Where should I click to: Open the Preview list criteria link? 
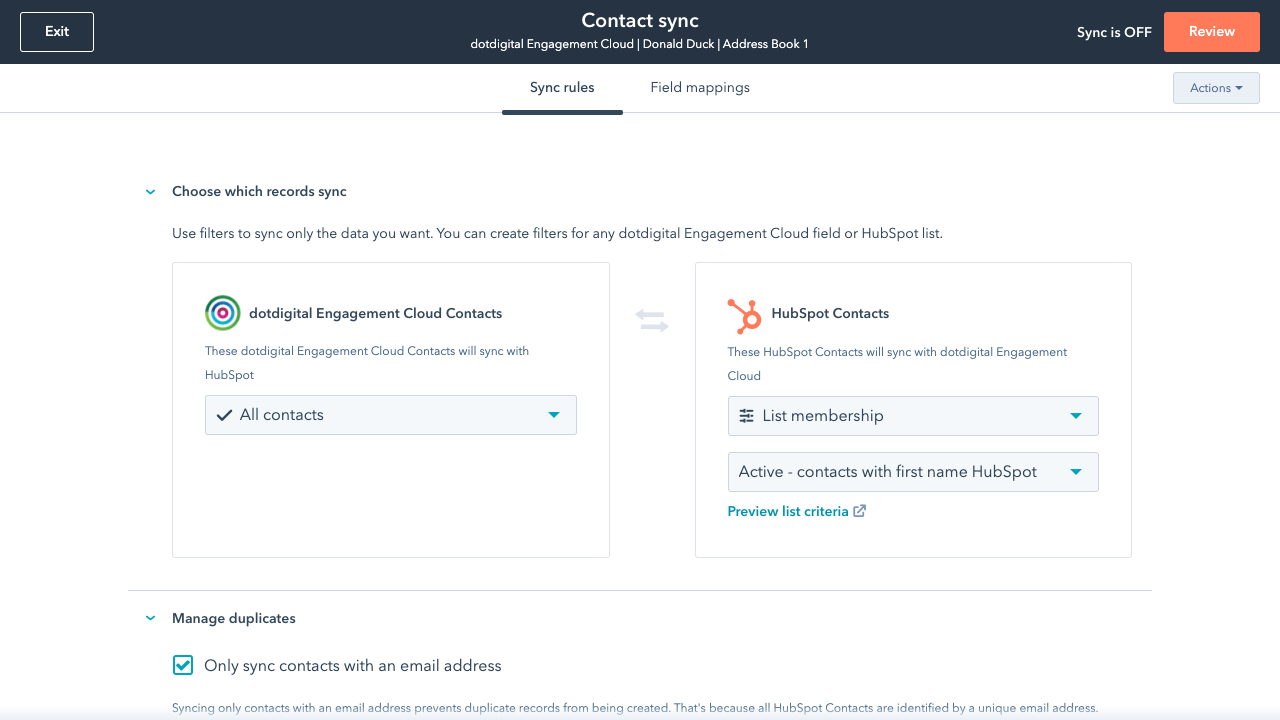click(x=788, y=511)
